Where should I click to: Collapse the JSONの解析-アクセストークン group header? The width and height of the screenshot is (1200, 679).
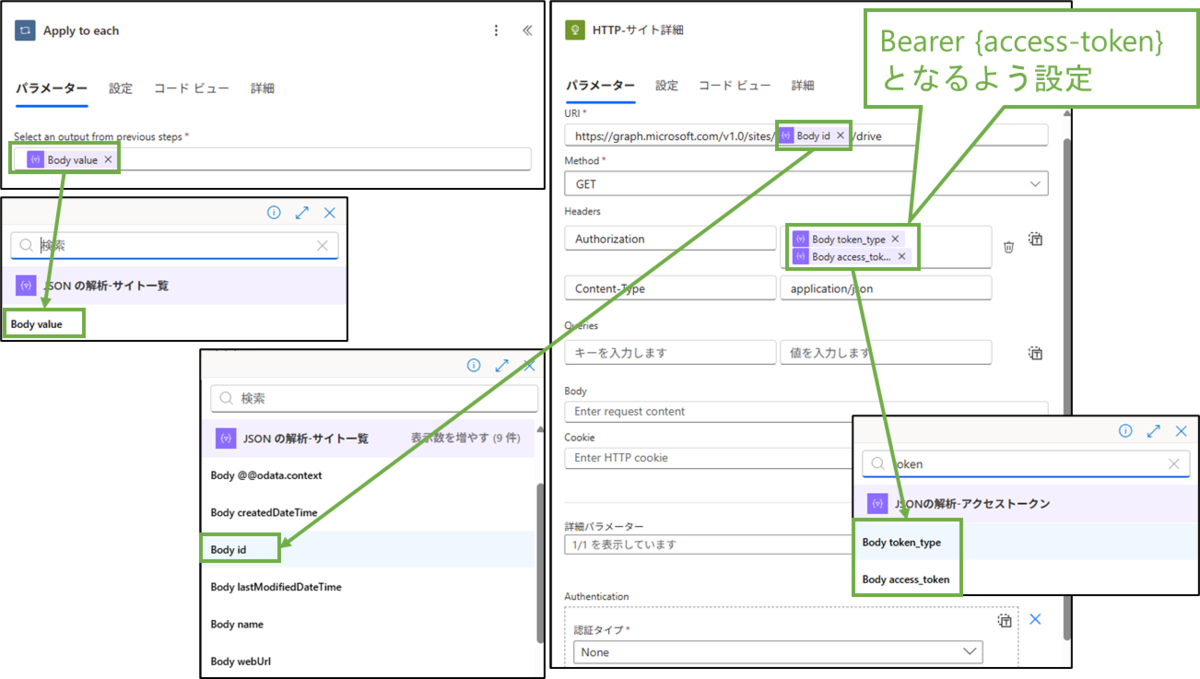click(x=1026, y=503)
